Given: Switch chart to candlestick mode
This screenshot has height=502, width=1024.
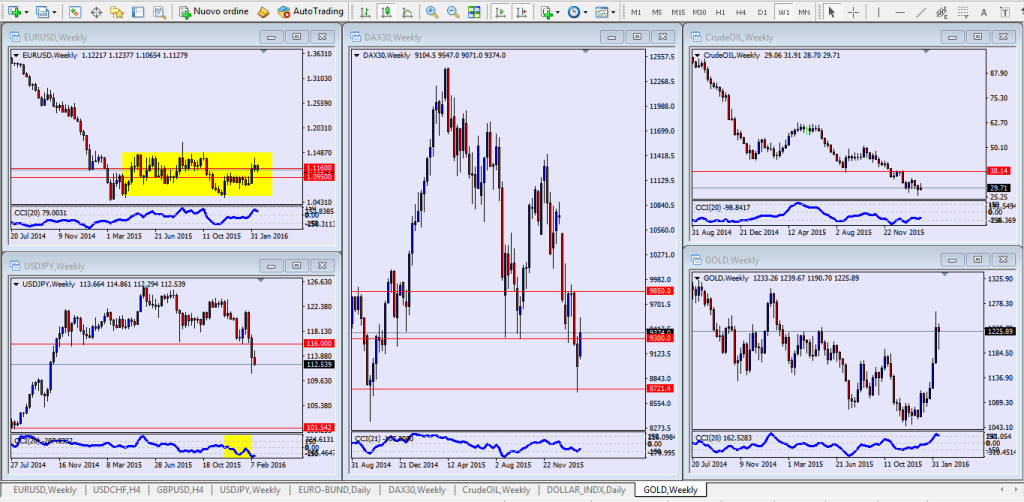Looking at the screenshot, I should click(x=386, y=12).
